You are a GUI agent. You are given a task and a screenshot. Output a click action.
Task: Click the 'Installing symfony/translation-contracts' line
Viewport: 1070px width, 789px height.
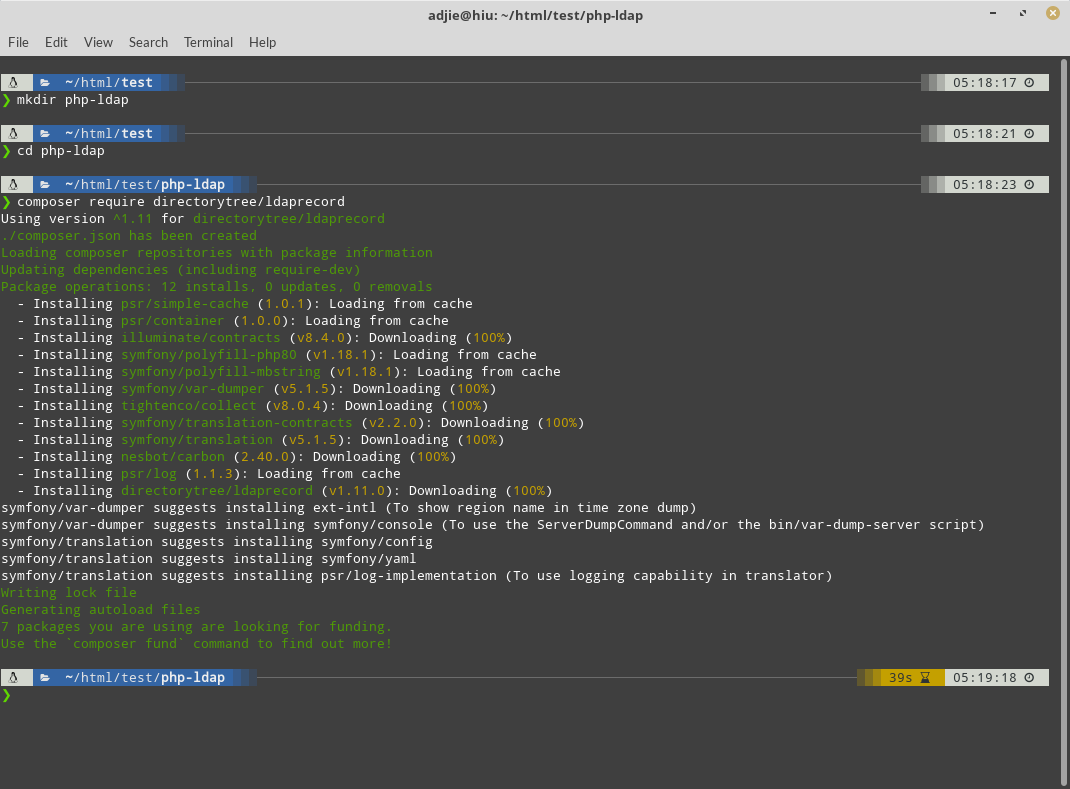[301, 423]
